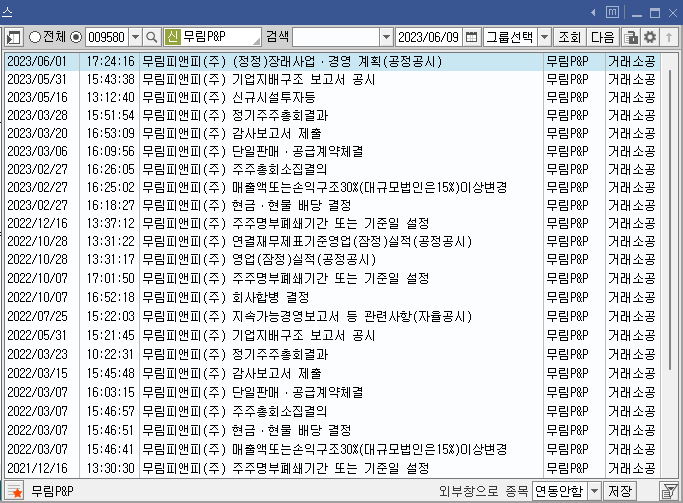Select the 신규시설투자등 disclosure row

333,97
